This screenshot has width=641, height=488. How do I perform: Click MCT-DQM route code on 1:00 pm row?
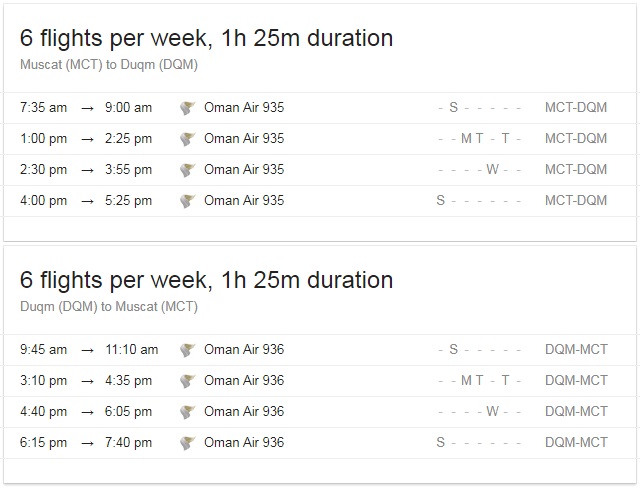point(576,139)
